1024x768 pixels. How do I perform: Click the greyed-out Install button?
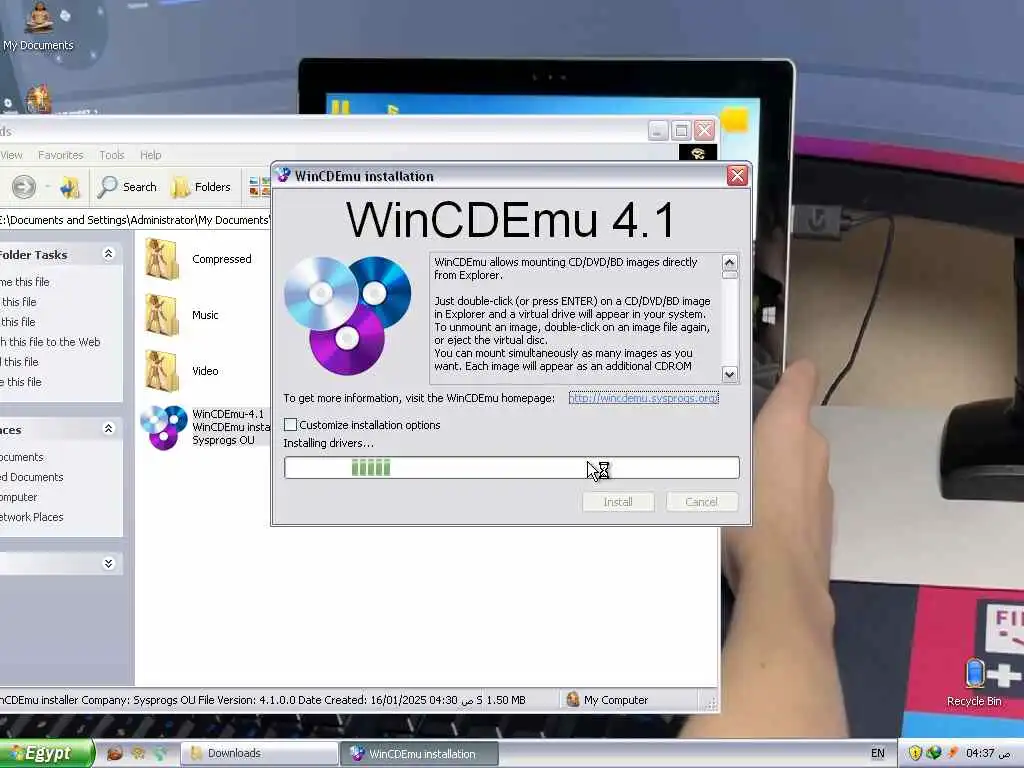[x=618, y=502]
